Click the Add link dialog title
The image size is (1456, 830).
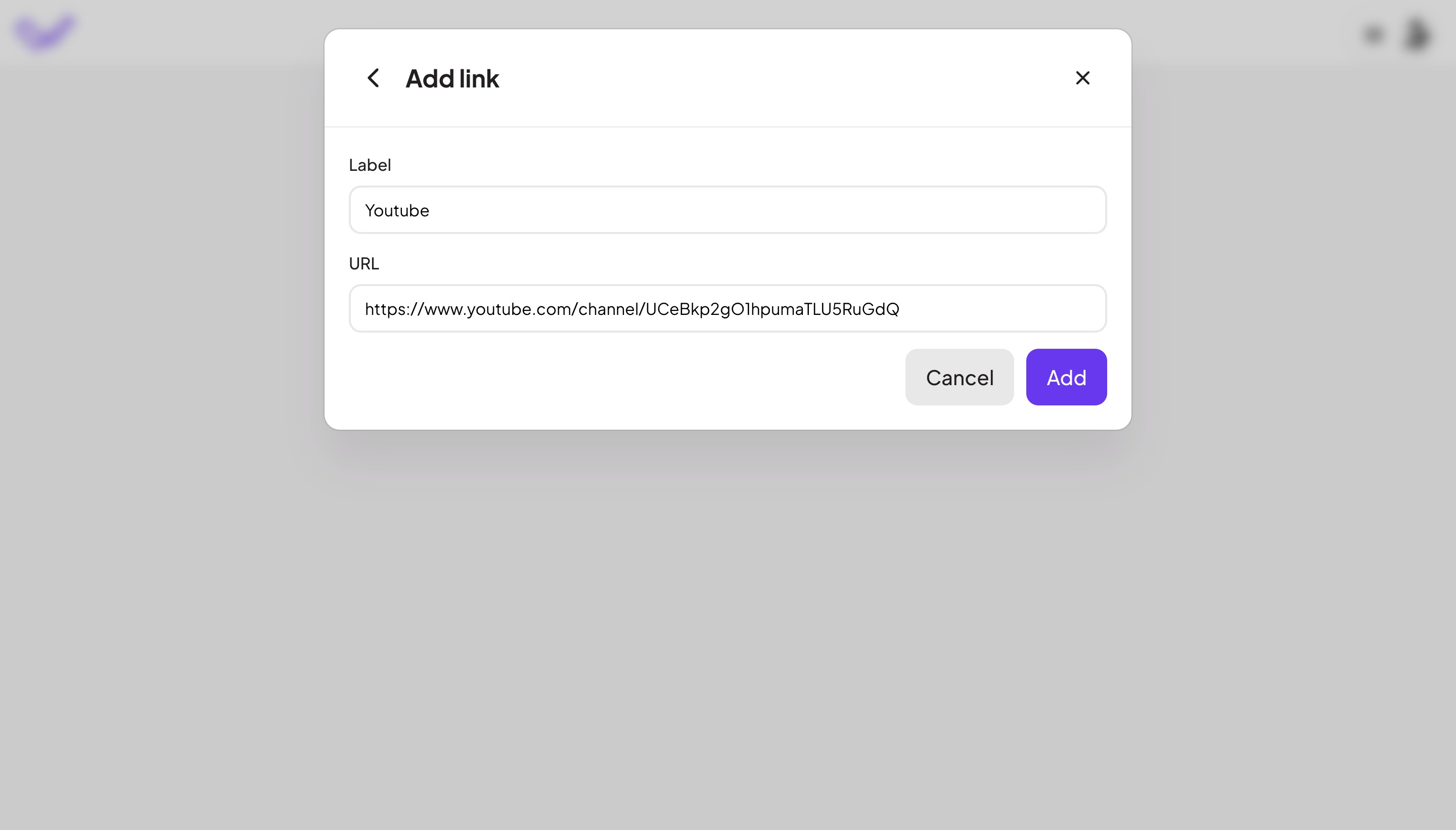tap(451, 78)
